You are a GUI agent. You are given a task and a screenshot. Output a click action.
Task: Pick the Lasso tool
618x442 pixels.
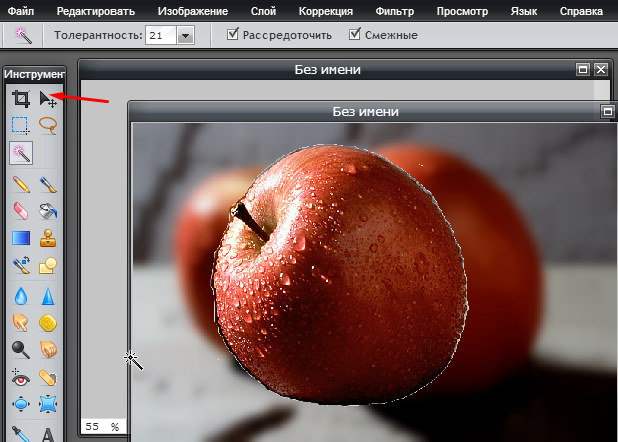coord(47,125)
